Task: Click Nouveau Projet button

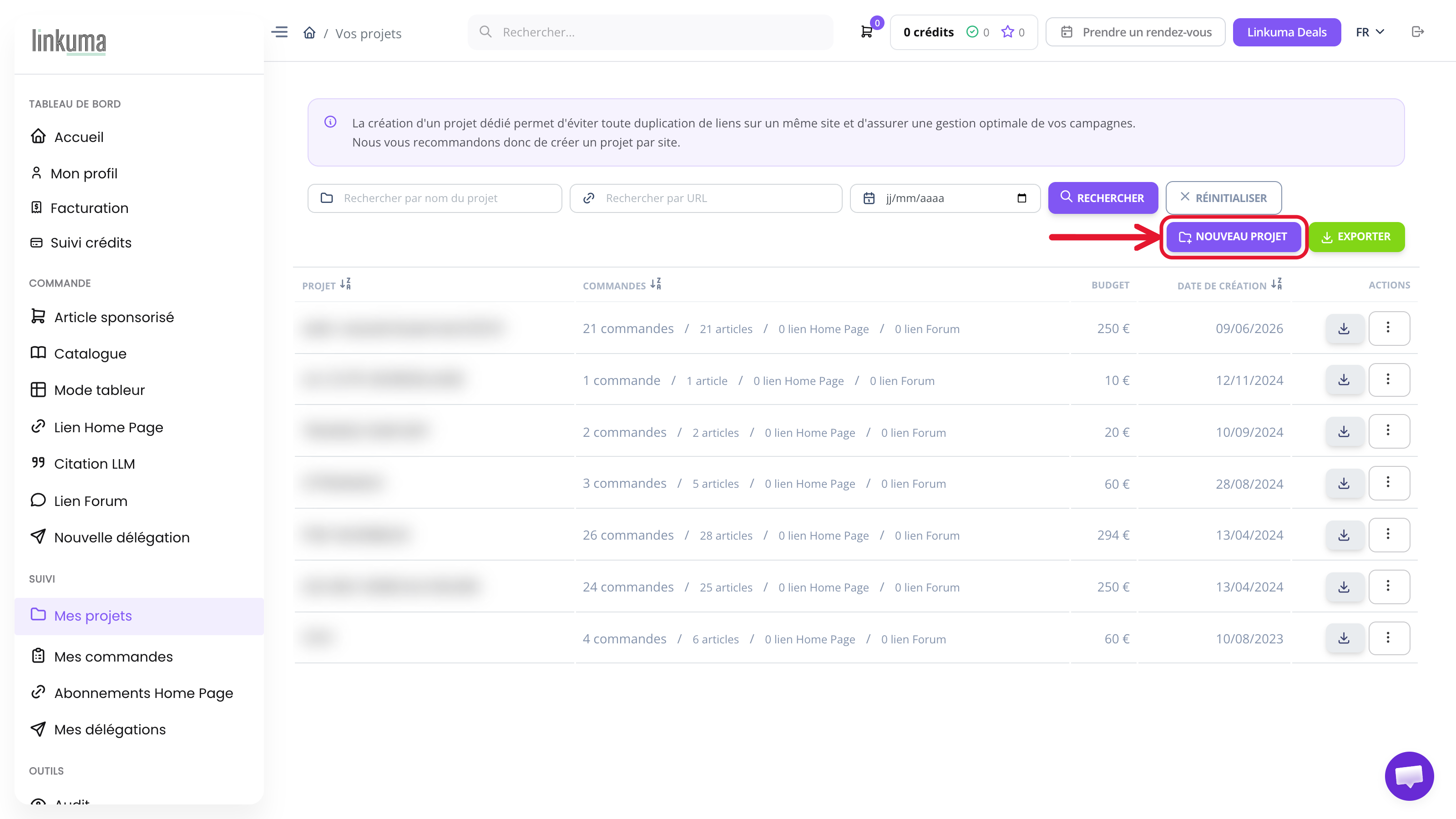Action: point(1234,237)
